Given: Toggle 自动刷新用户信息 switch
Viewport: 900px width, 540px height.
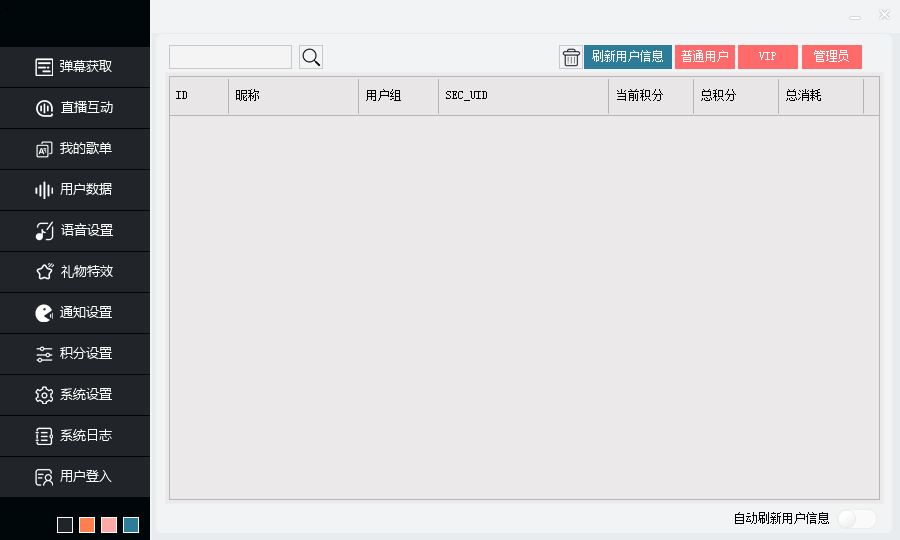Looking at the screenshot, I should coord(857,518).
